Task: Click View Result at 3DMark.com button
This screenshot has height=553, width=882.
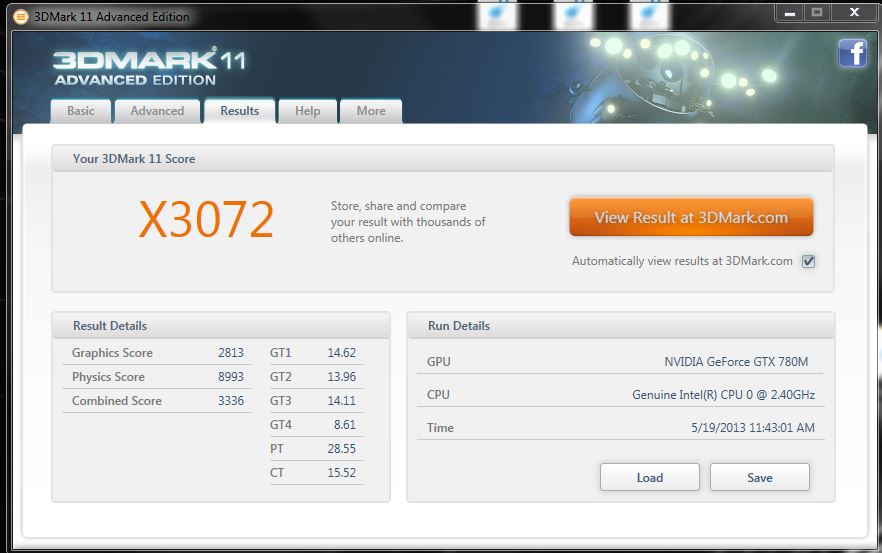Action: (x=691, y=217)
